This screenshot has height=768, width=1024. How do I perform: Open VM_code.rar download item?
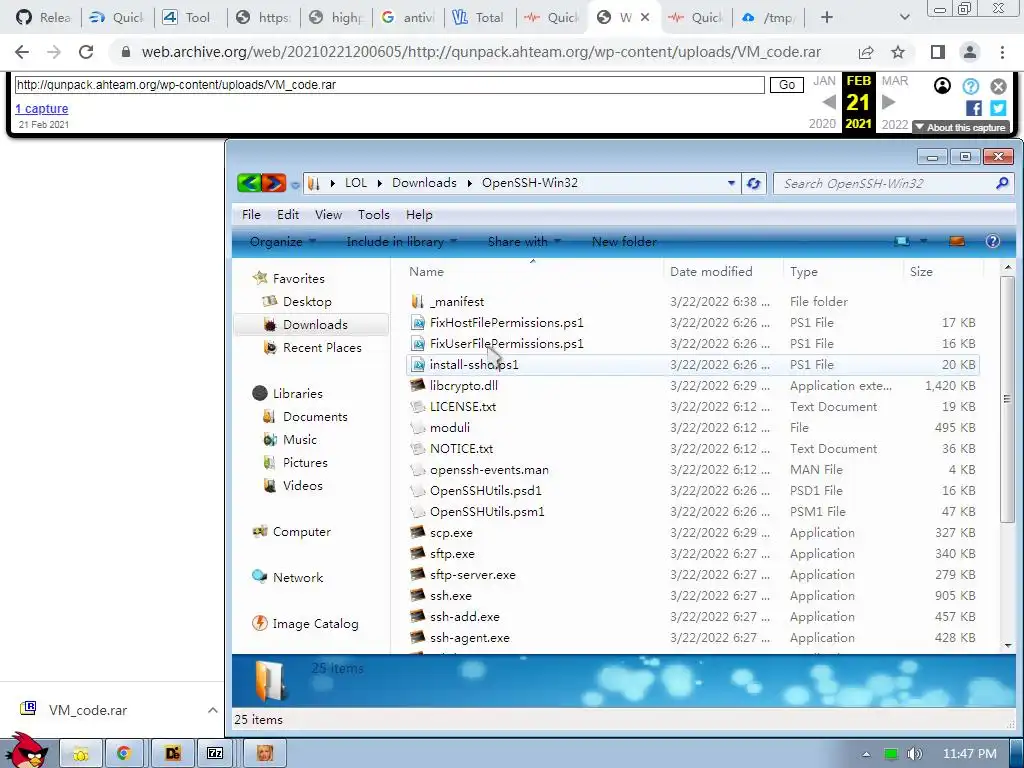(88, 710)
